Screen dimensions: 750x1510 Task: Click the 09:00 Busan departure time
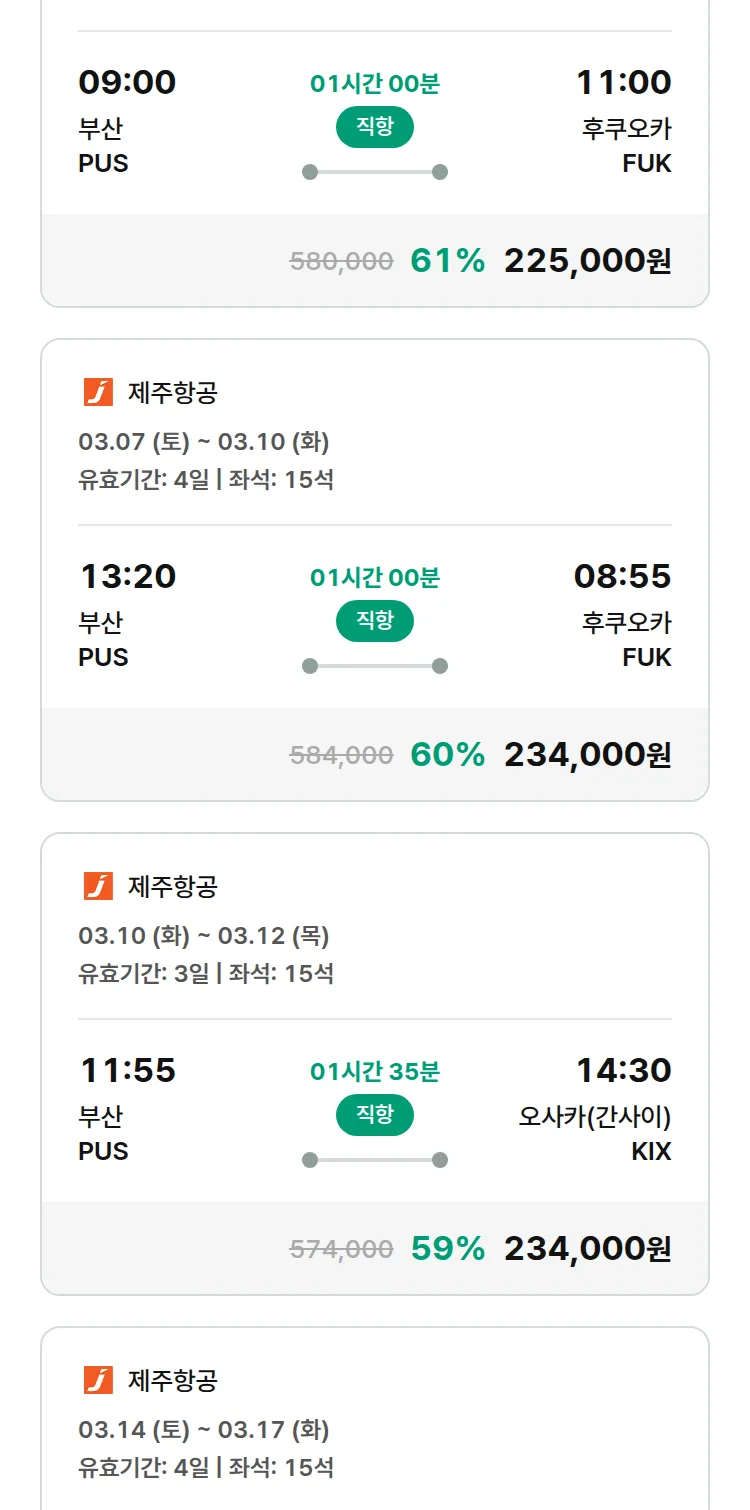(127, 82)
